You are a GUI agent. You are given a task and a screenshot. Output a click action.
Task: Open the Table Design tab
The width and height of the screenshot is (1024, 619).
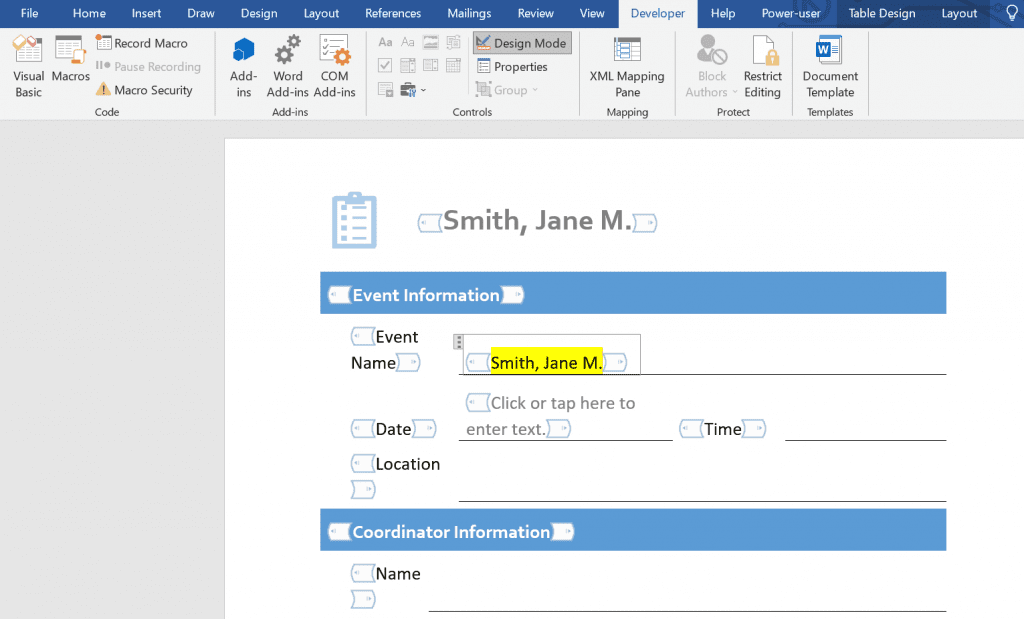tap(881, 13)
